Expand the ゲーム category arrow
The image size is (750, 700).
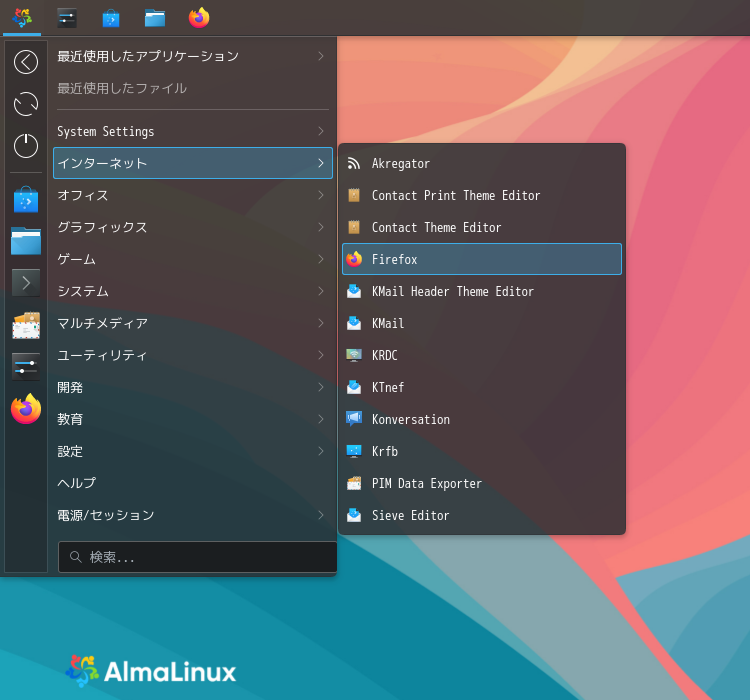[321, 259]
